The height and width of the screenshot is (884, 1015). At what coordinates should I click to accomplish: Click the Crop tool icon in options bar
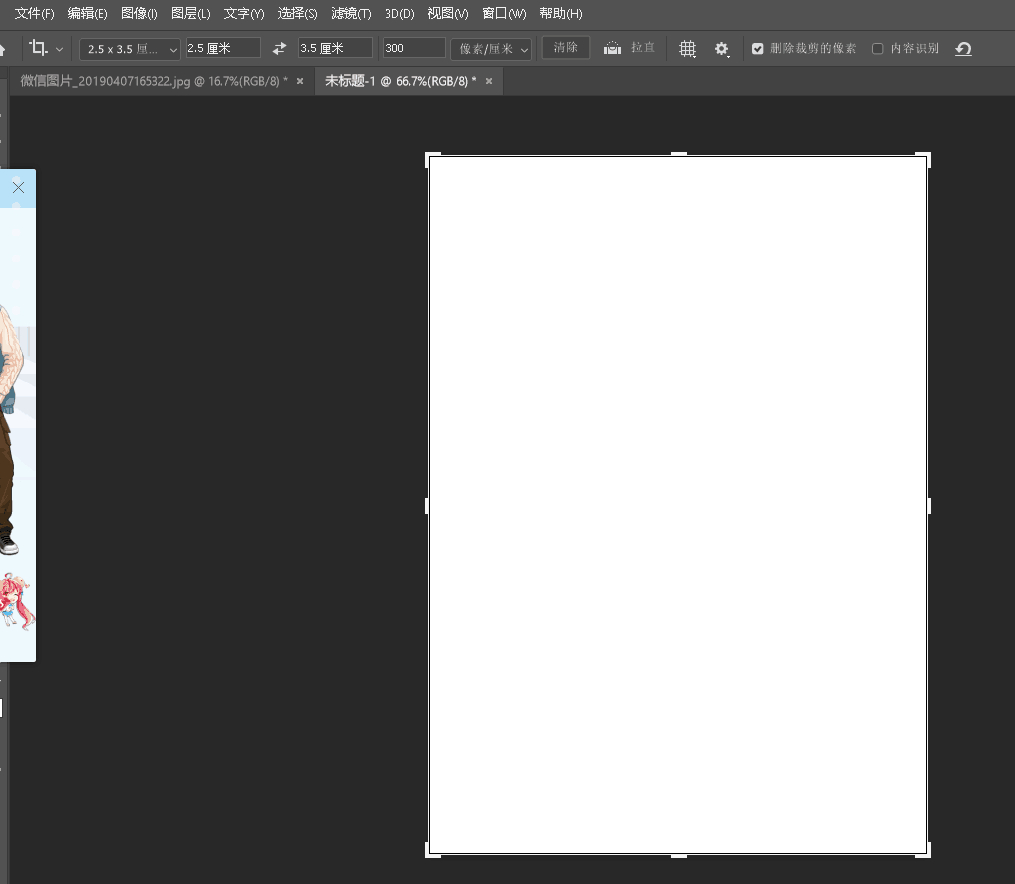pos(38,48)
